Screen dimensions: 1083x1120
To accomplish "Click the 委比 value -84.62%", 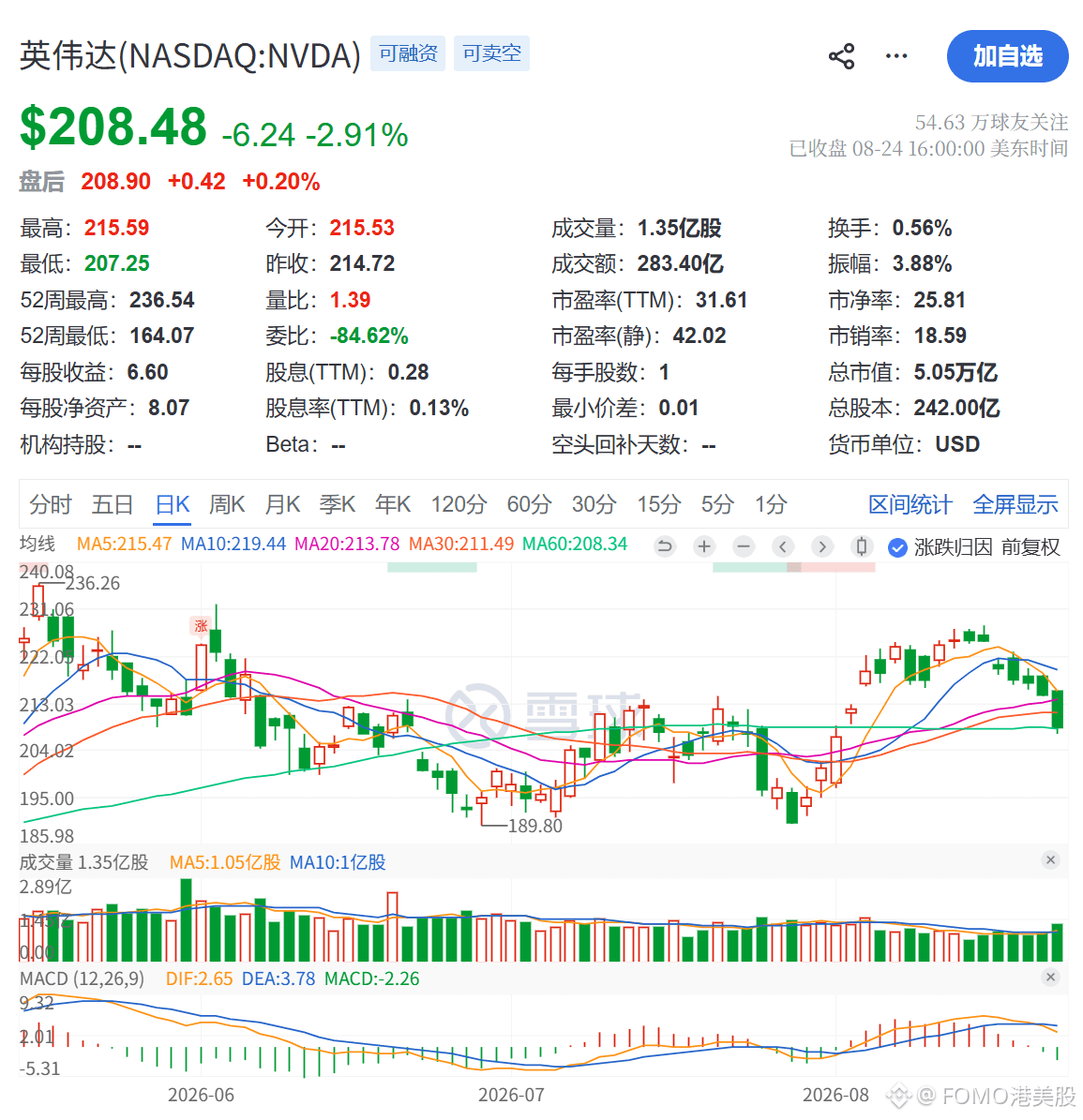I will [x=369, y=336].
